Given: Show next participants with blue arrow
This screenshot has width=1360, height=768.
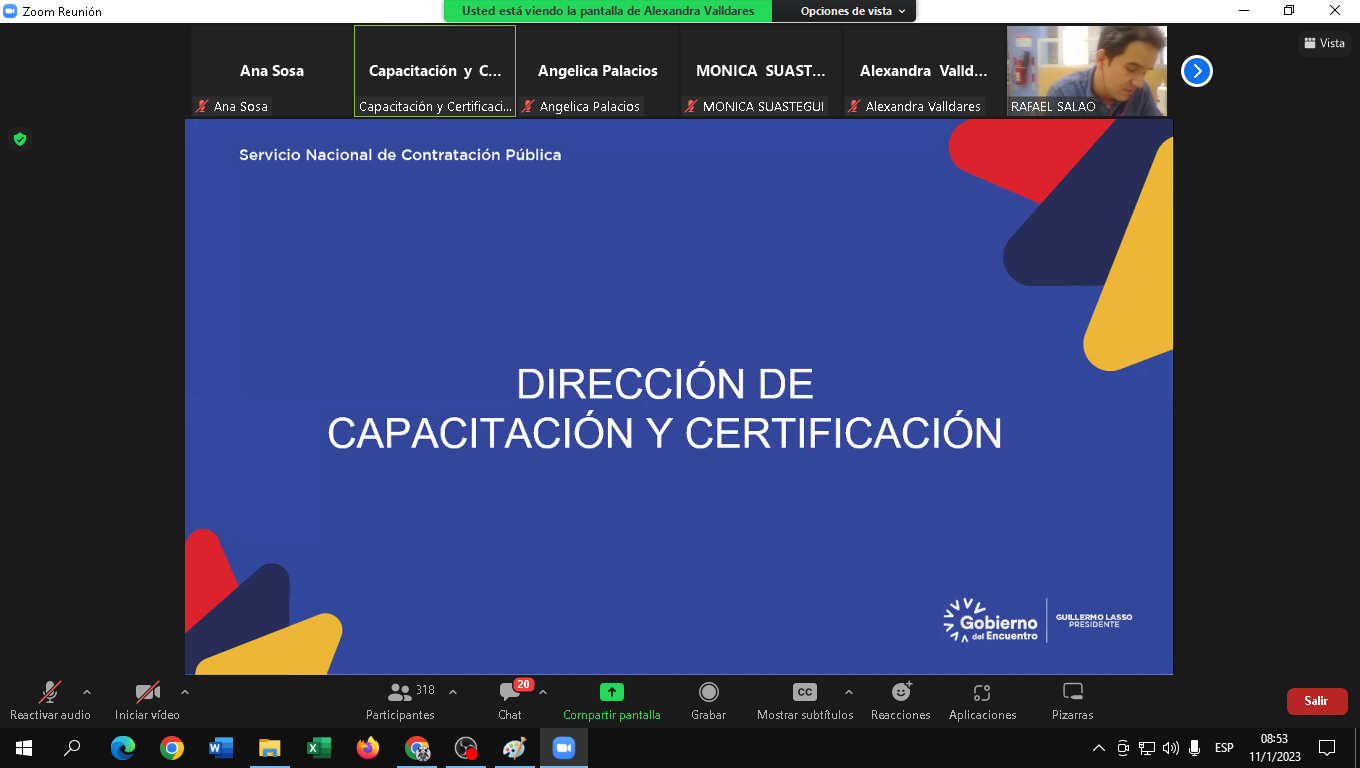Looking at the screenshot, I should coord(1197,71).
